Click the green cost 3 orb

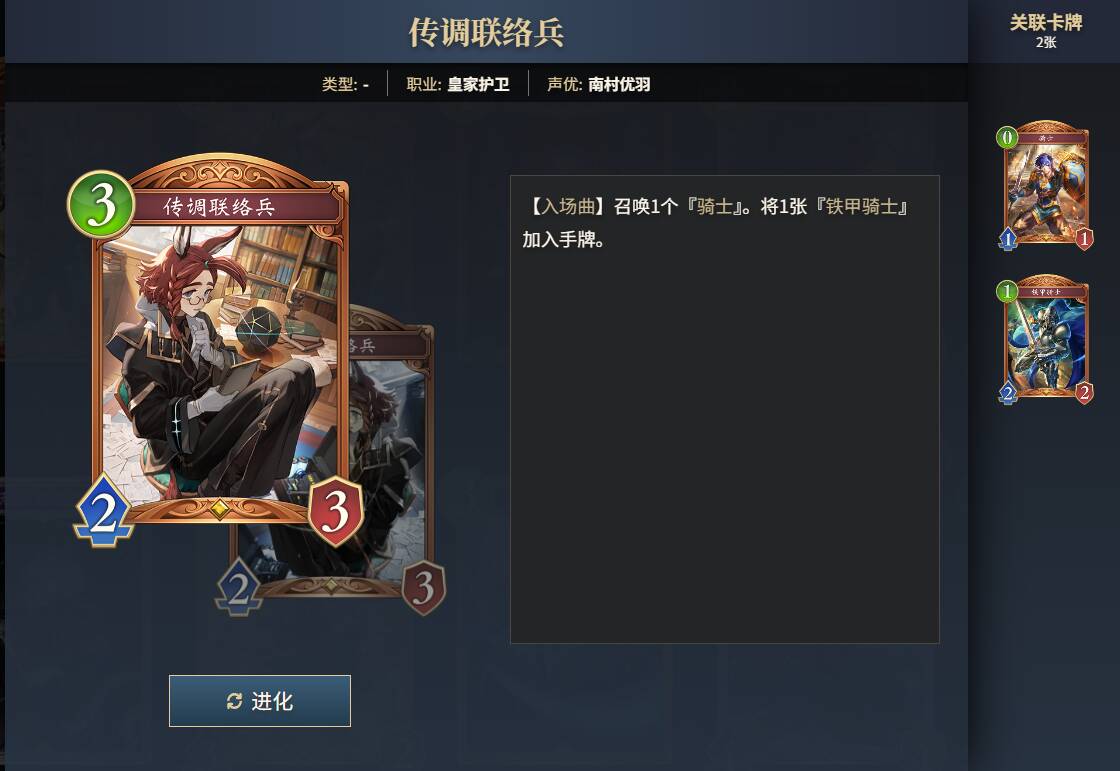point(101,204)
